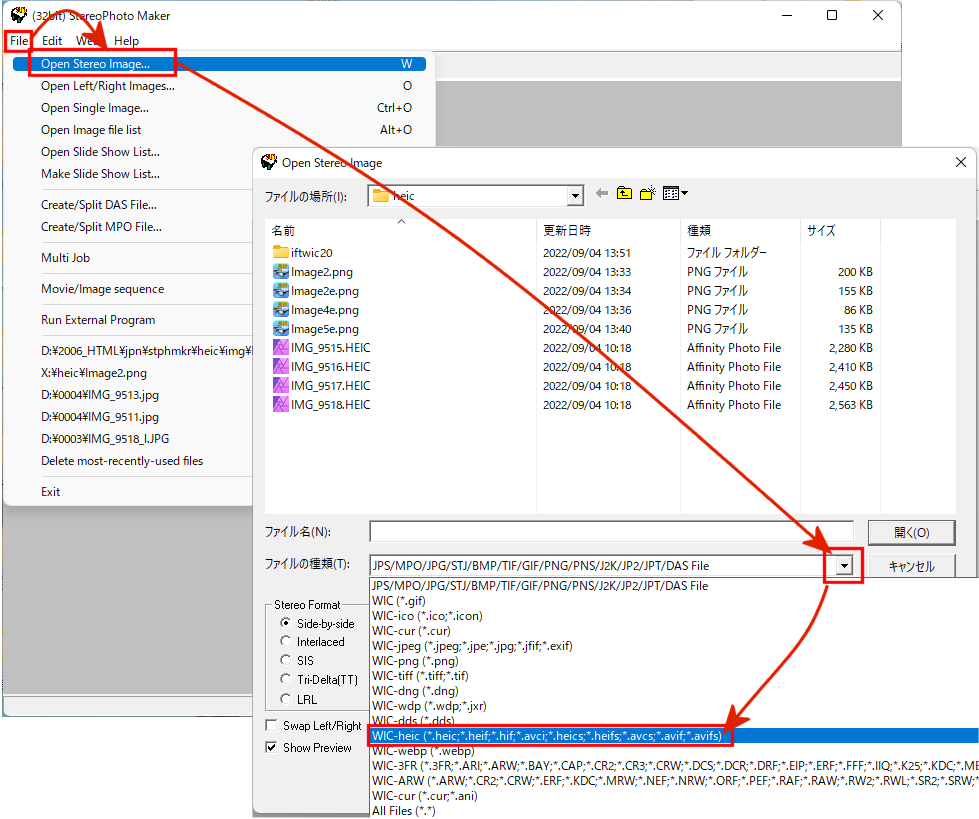Select Tri-Delta(TT) stereo format

pos(286,679)
